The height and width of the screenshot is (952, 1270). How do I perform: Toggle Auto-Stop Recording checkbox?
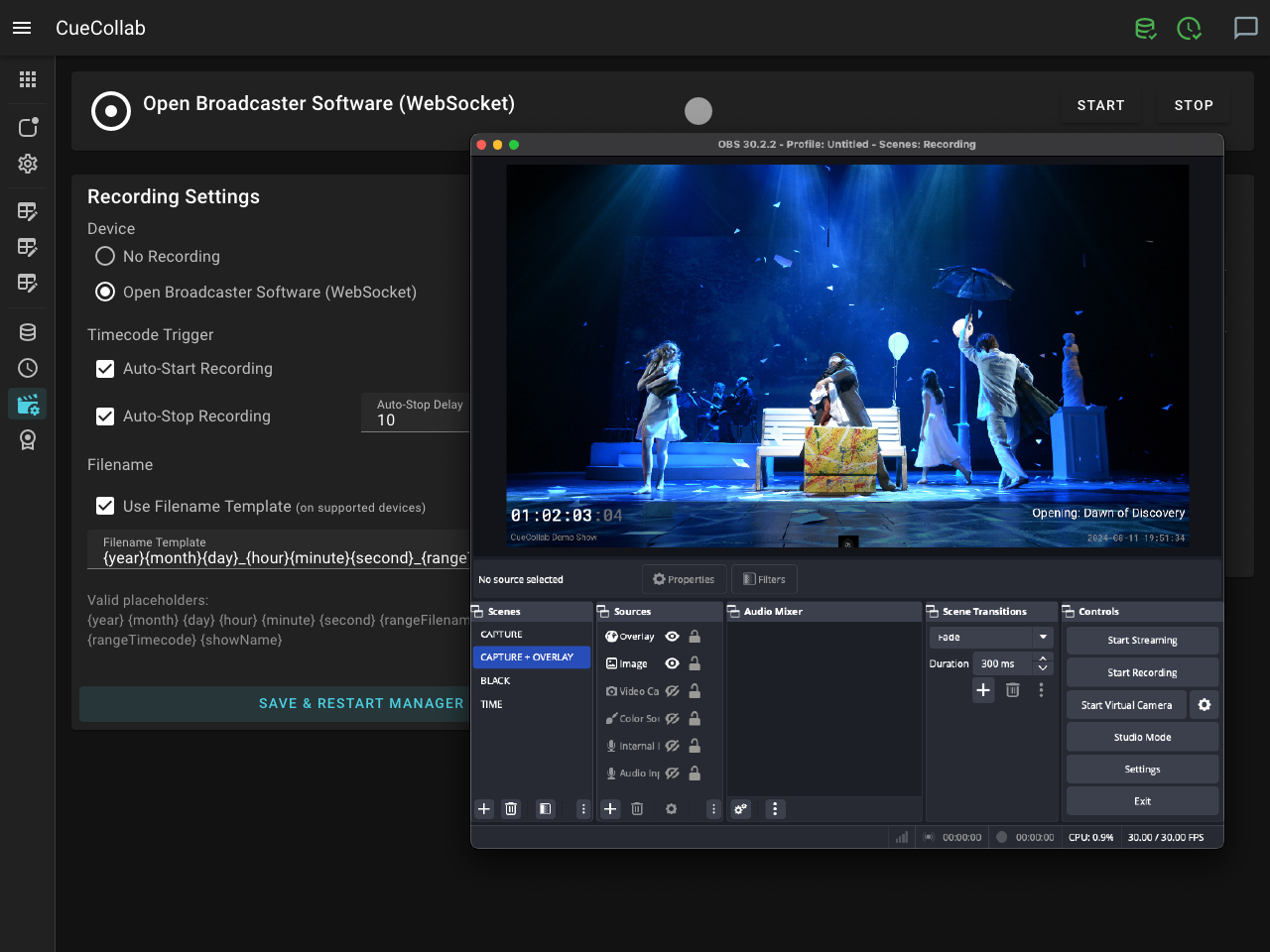click(x=105, y=416)
